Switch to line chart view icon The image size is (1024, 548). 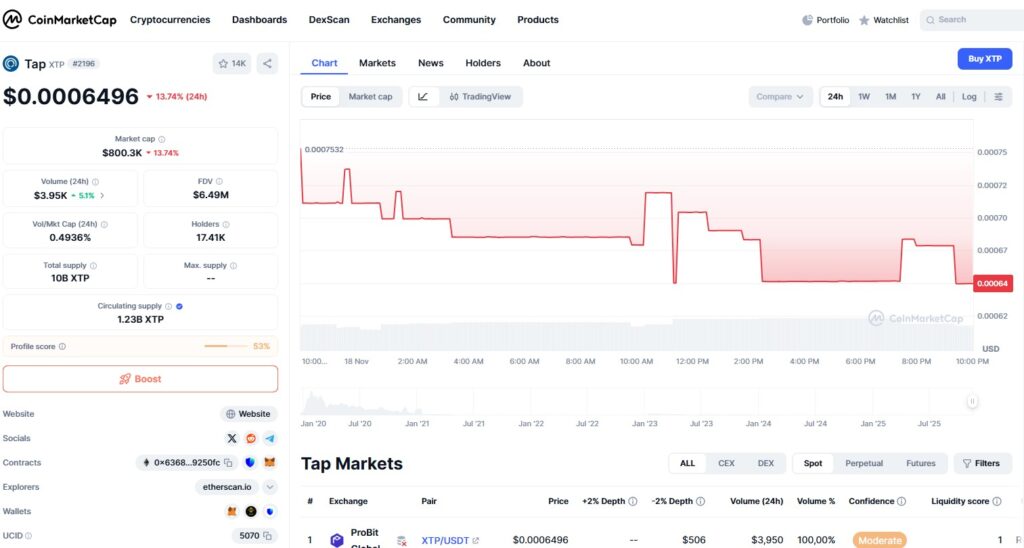(x=423, y=97)
